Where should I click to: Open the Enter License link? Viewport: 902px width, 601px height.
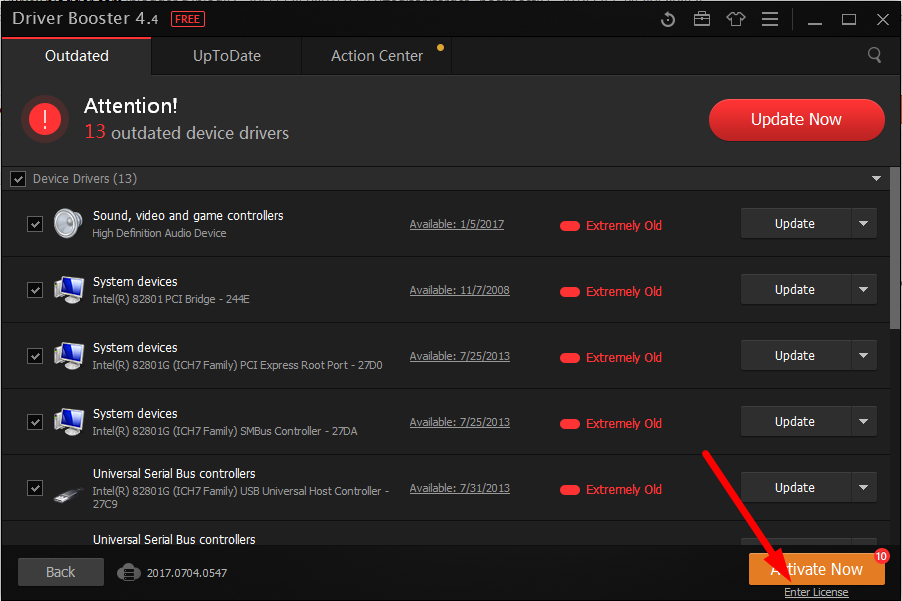[816, 592]
